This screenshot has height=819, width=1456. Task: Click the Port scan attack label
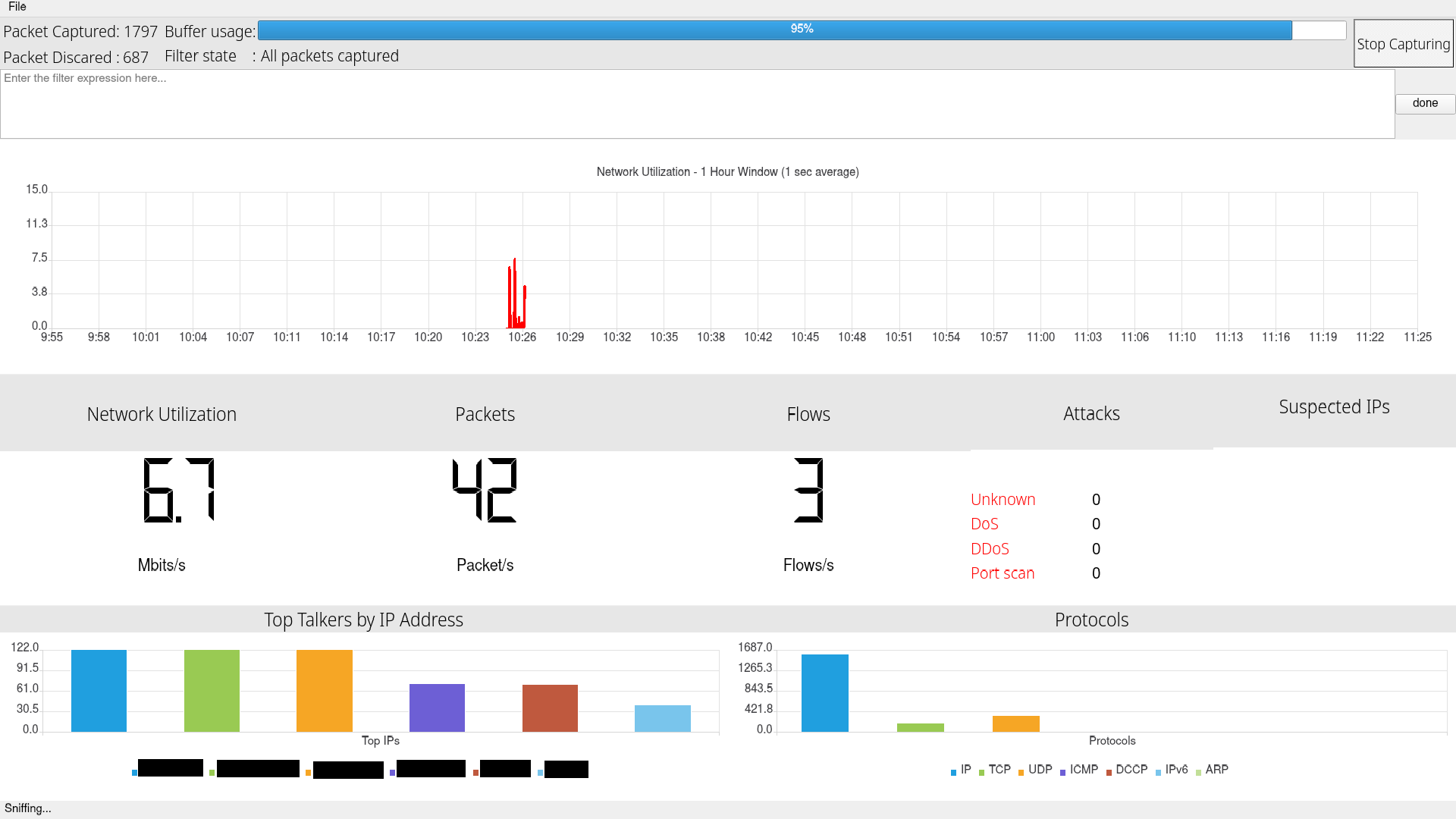(x=1003, y=573)
